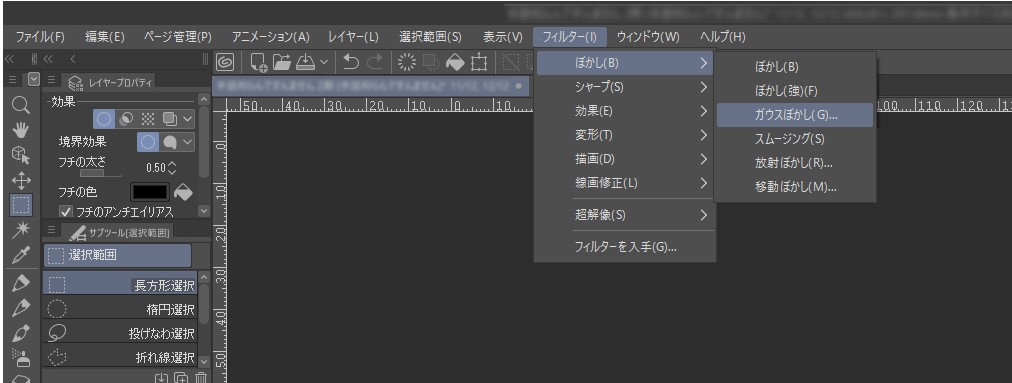1012x383 pixels.
Task: Select the 長方形選択 sub tool
Action: [x=120, y=283]
